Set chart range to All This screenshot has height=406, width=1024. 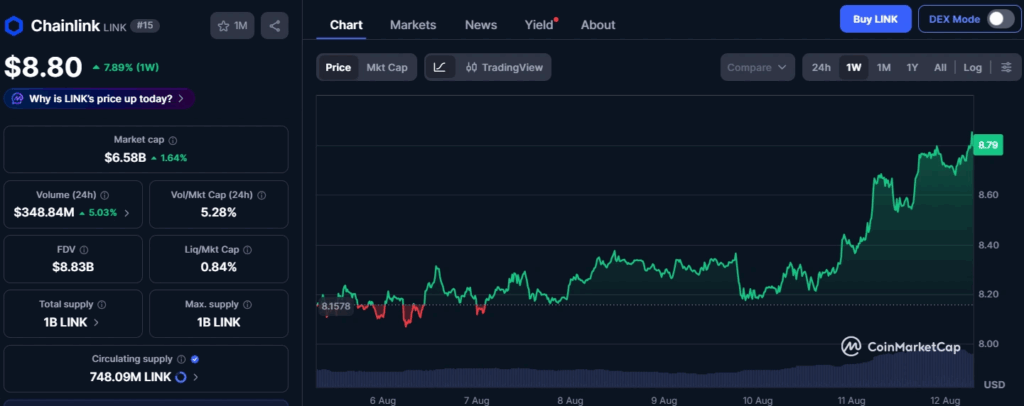[940, 67]
